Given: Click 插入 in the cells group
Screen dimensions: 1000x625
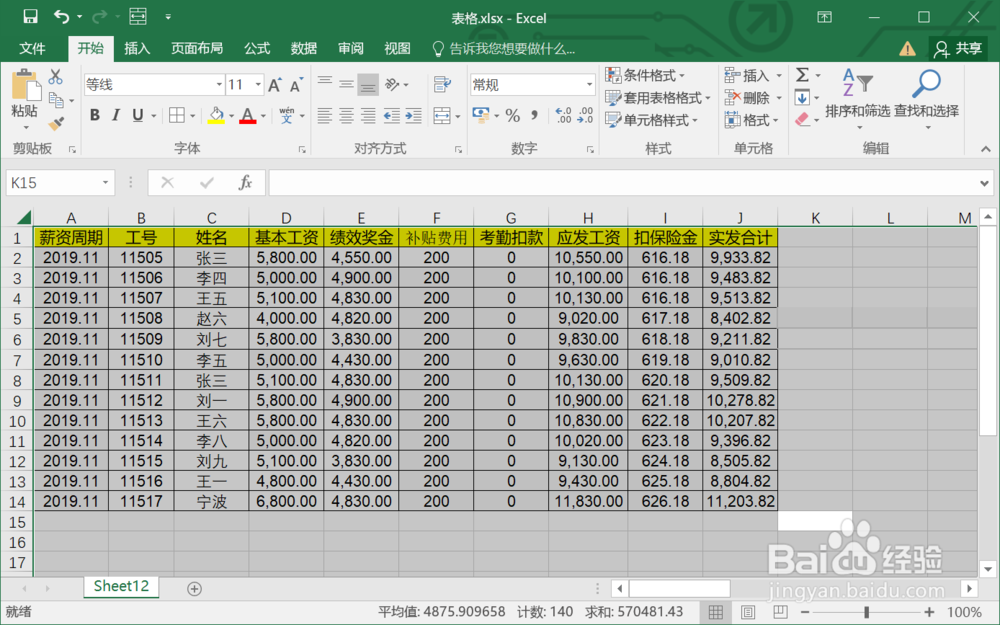Looking at the screenshot, I should [x=753, y=75].
